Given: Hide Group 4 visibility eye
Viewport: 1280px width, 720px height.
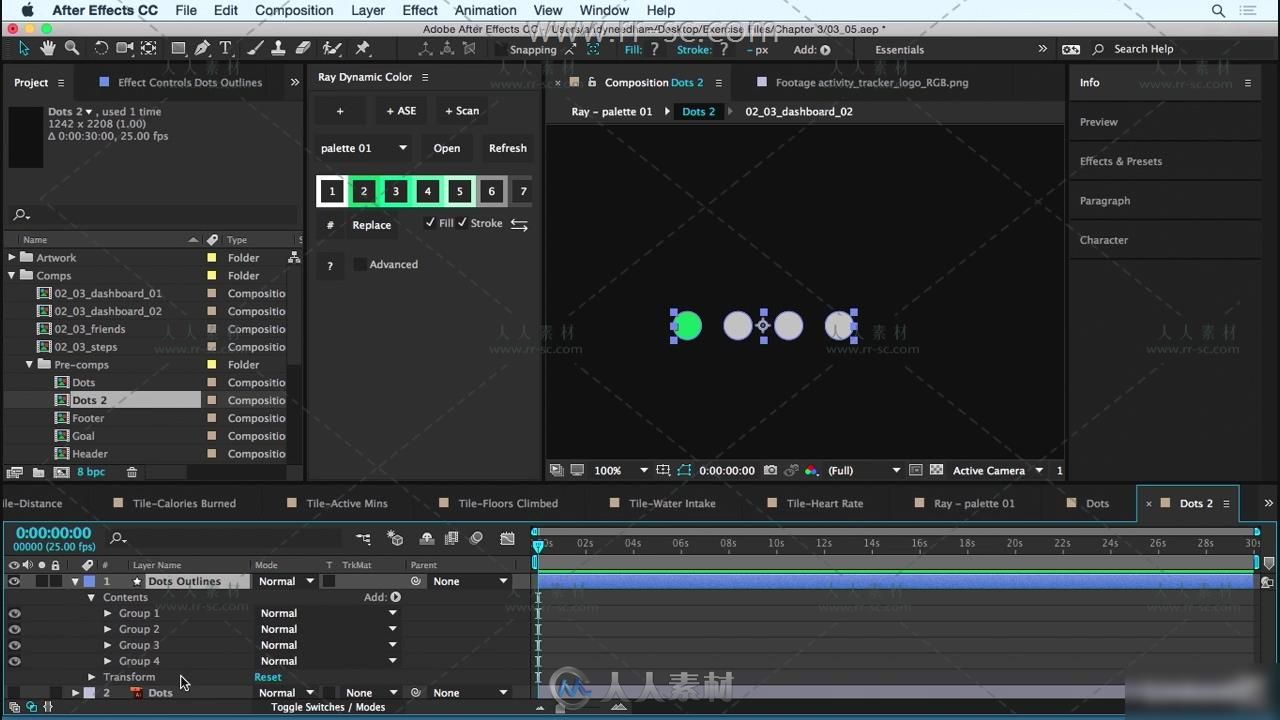Looking at the screenshot, I should (x=14, y=661).
